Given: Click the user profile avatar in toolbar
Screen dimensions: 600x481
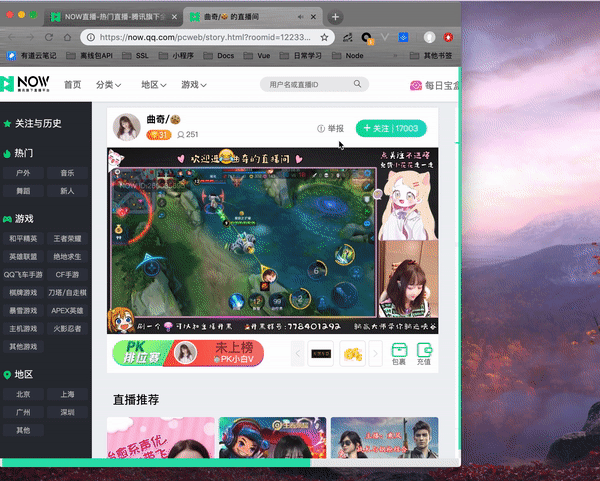Looking at the screenshot, I should [x=429, y=37].
